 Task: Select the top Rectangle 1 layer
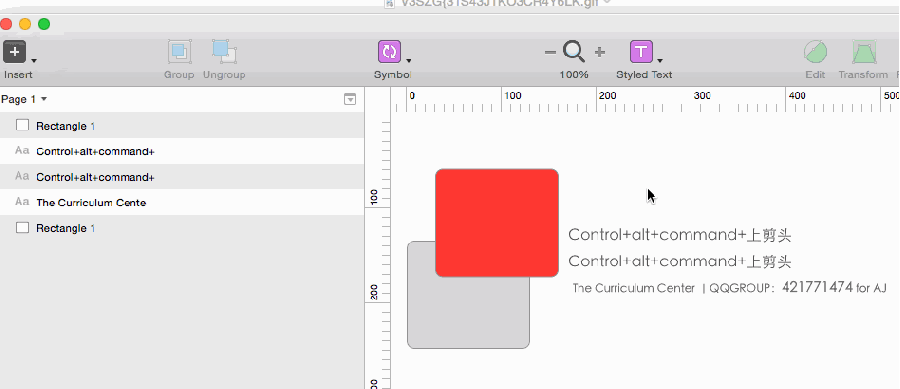pyautogui.click(x=182, y=126)
